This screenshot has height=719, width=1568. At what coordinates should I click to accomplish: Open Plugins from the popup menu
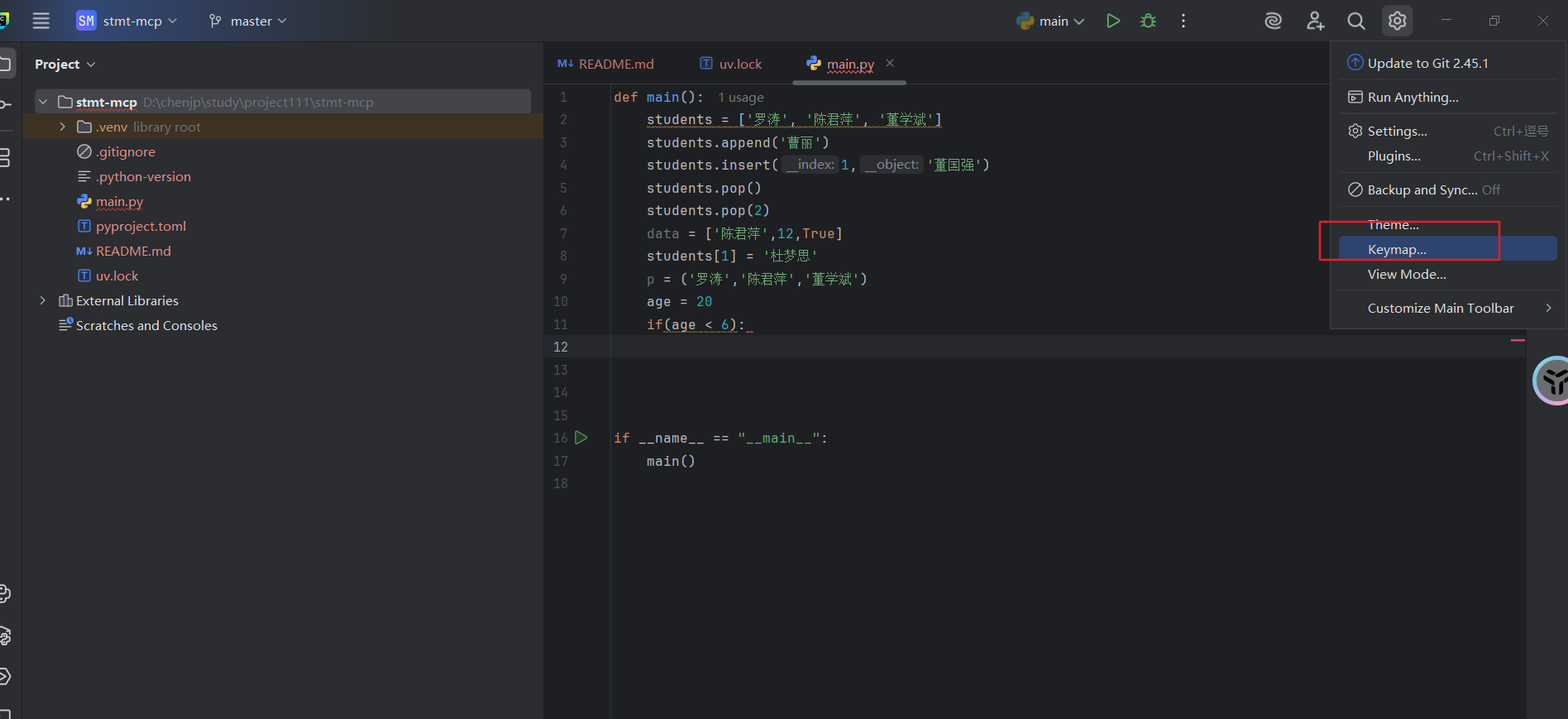pyautogui.click(x=1447, y=156)
